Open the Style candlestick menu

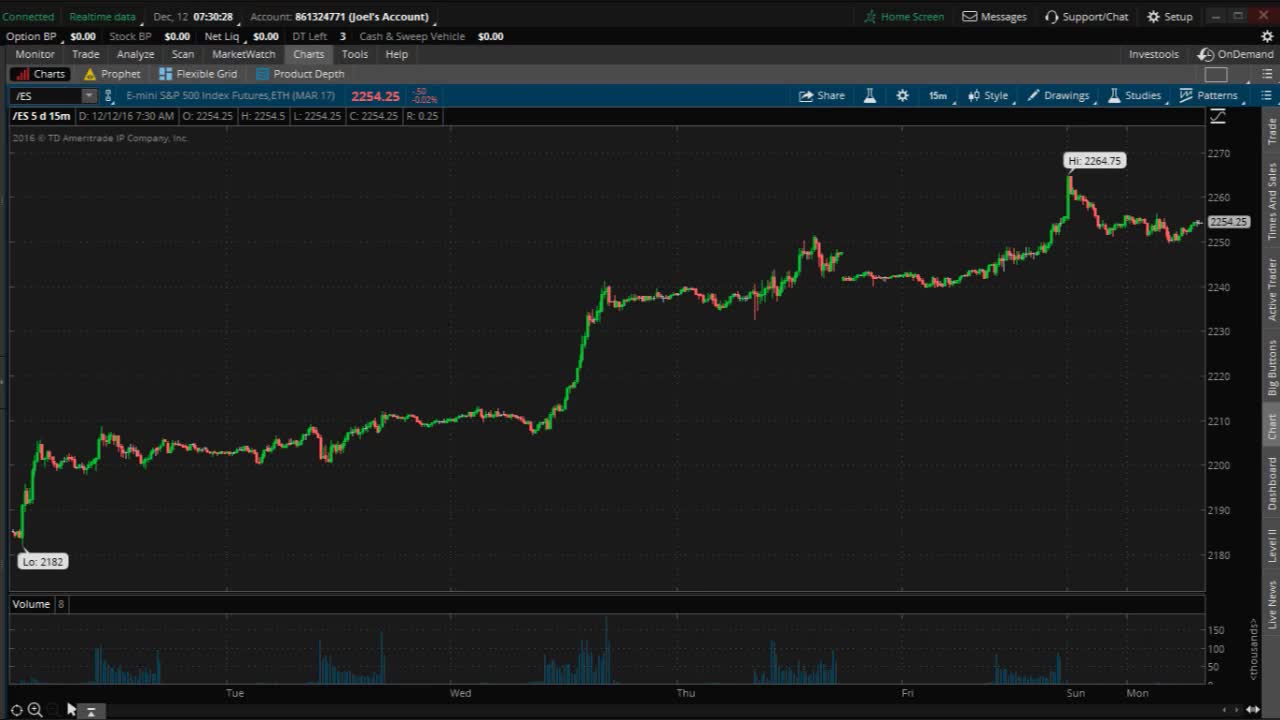pos(988,96)
